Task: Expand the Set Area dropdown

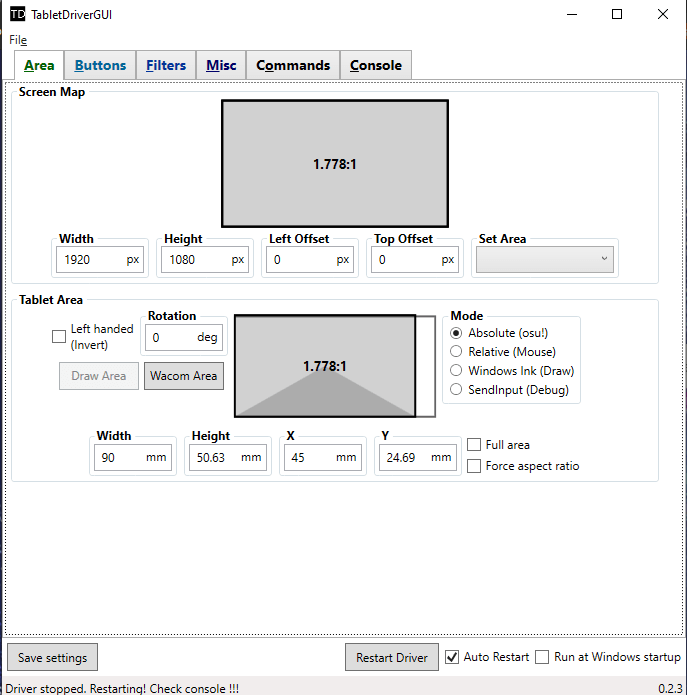Action: coord(545,260)
